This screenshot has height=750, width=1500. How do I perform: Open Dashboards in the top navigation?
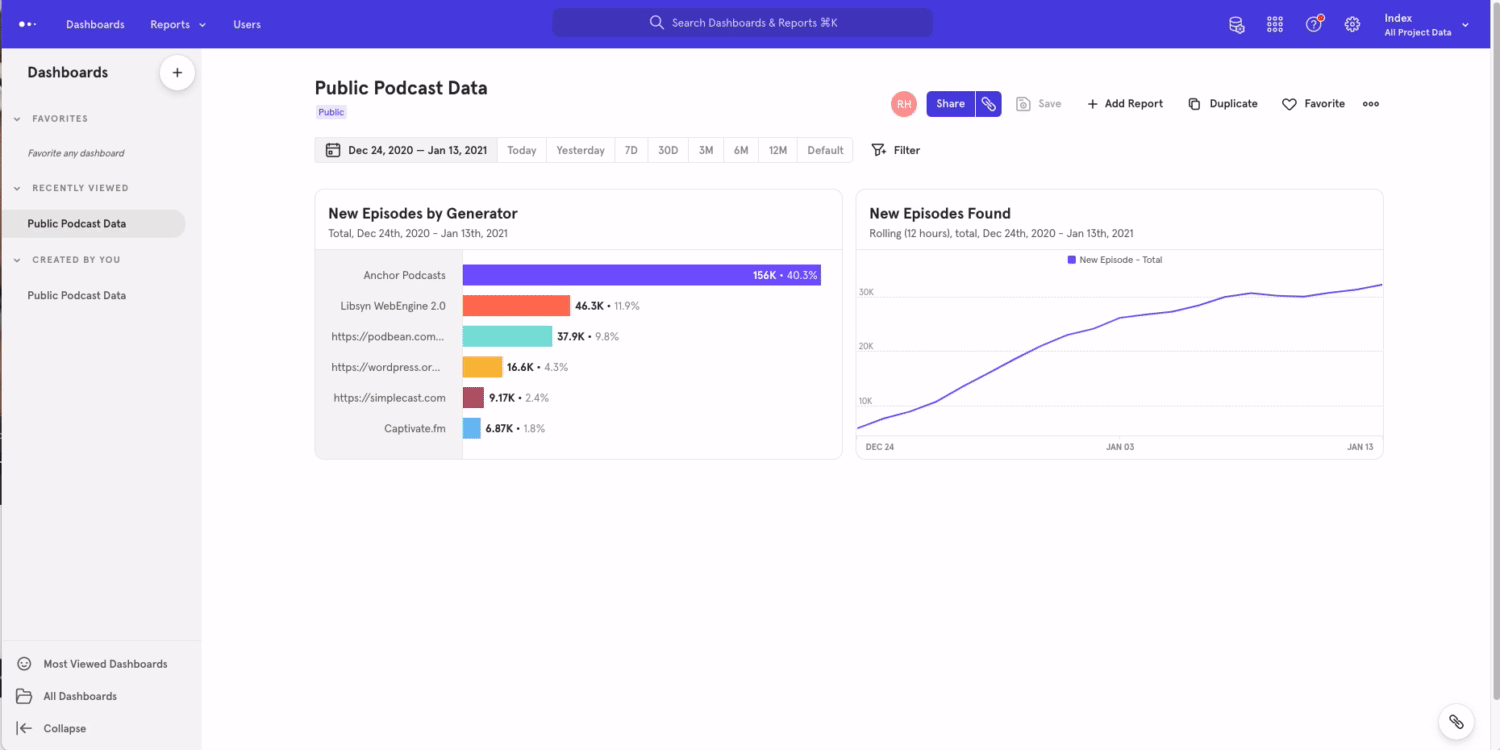[95, 24]
